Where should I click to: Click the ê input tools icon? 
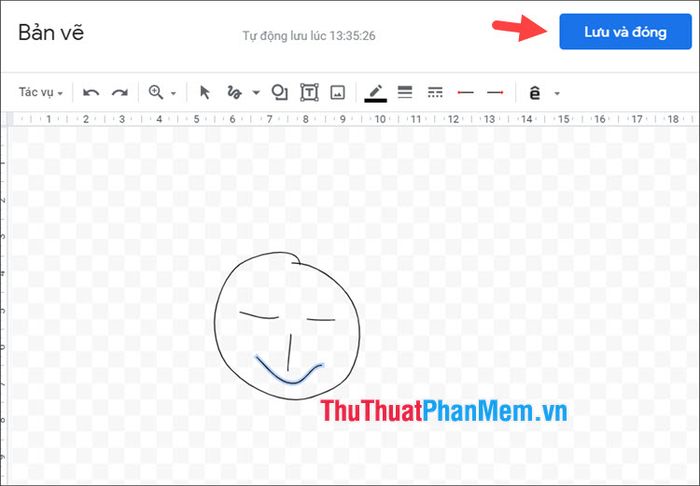point(534,93)
